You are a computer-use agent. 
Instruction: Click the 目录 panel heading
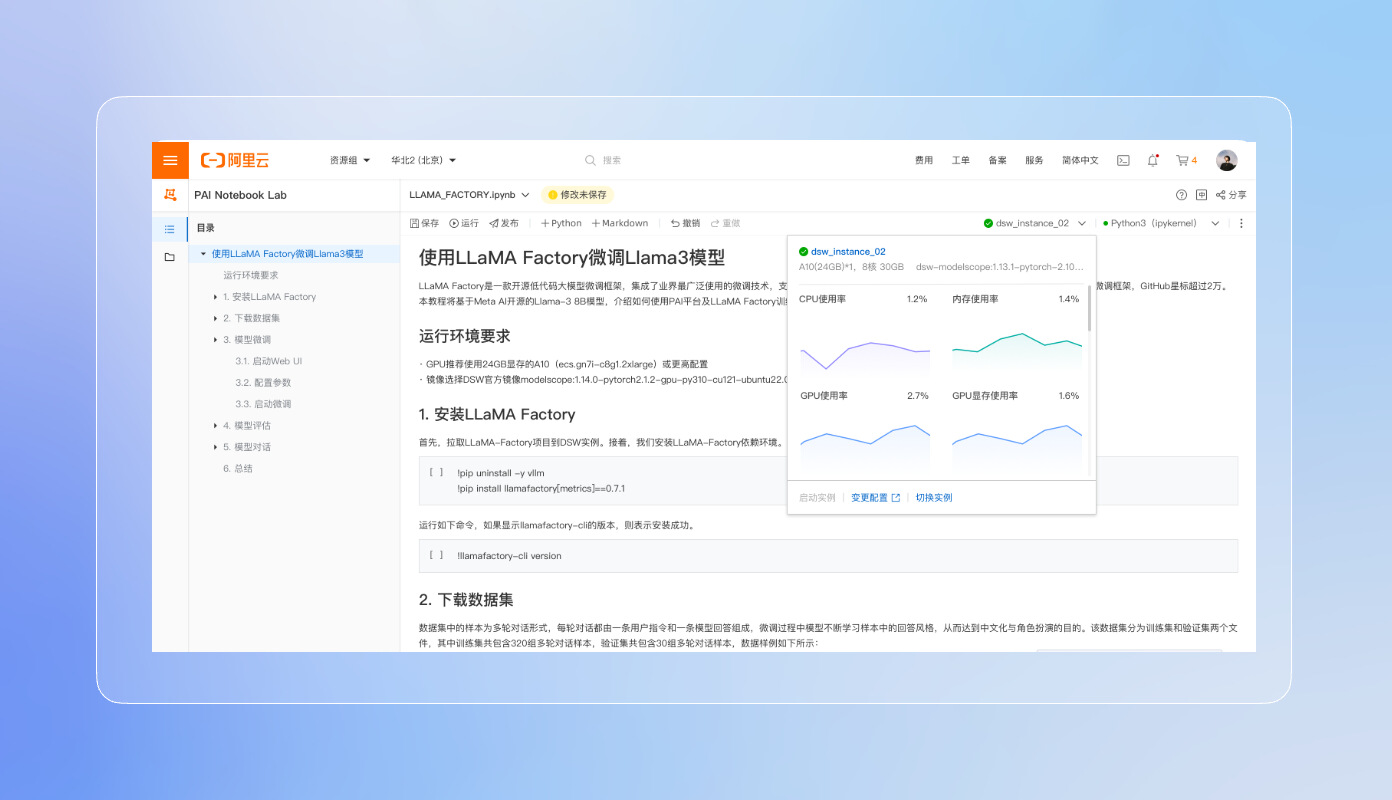coord(205,228)
